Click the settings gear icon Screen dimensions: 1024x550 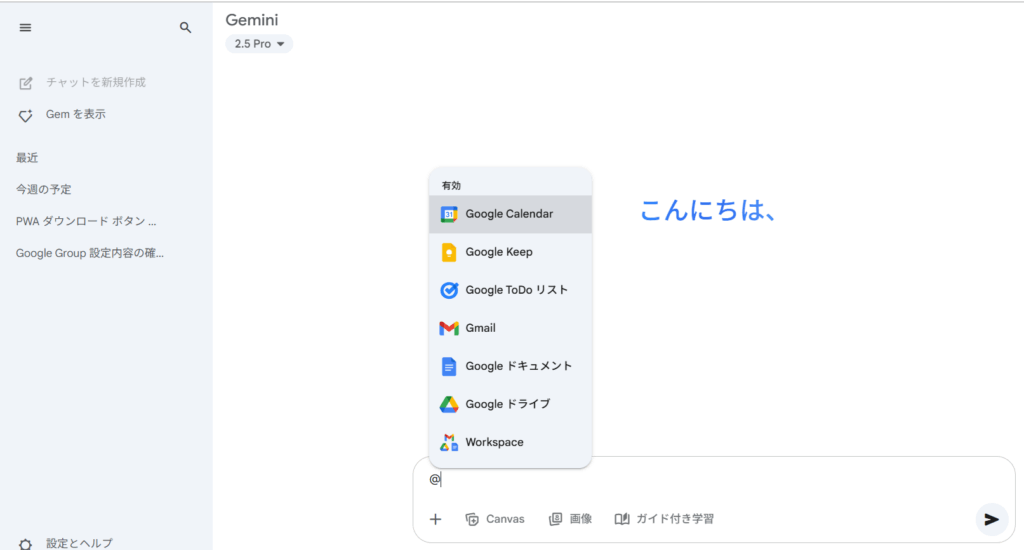[x=25, y=544]
